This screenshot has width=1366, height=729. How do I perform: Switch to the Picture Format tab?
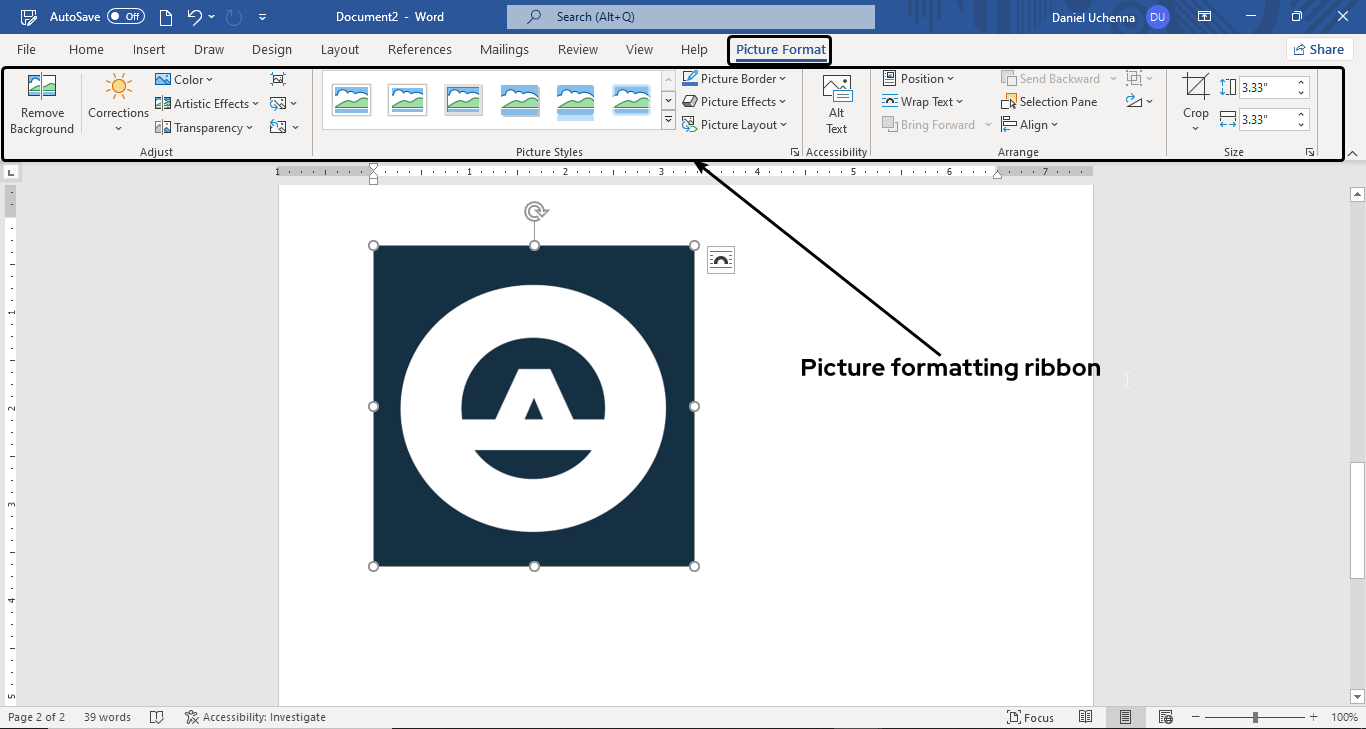[x=779, y=49]
